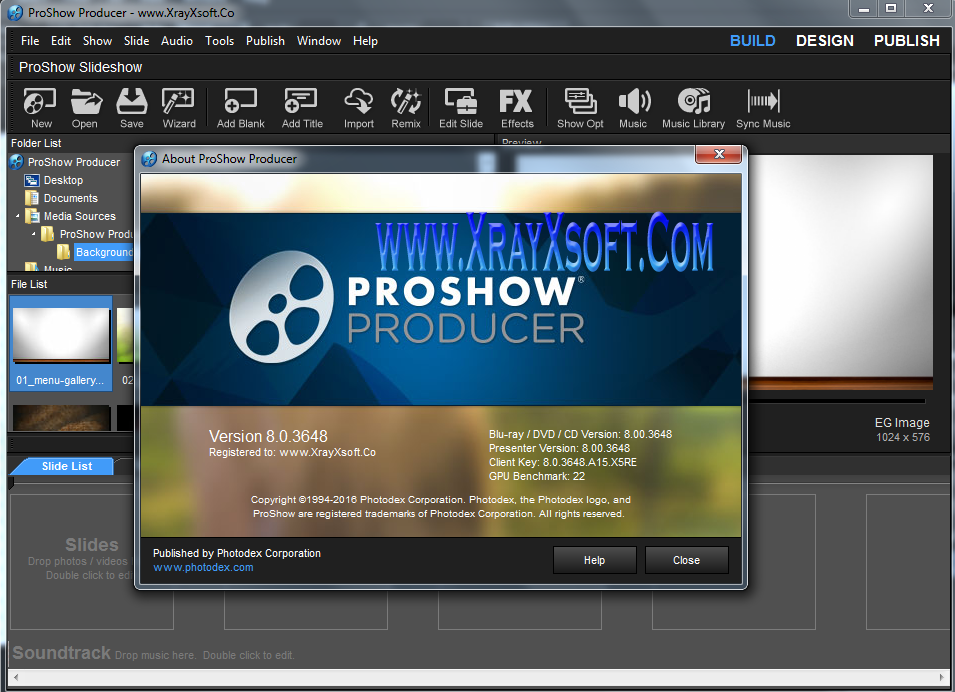
Task: Switch to the BUILD workspace
Action: (x=752, y=41)
